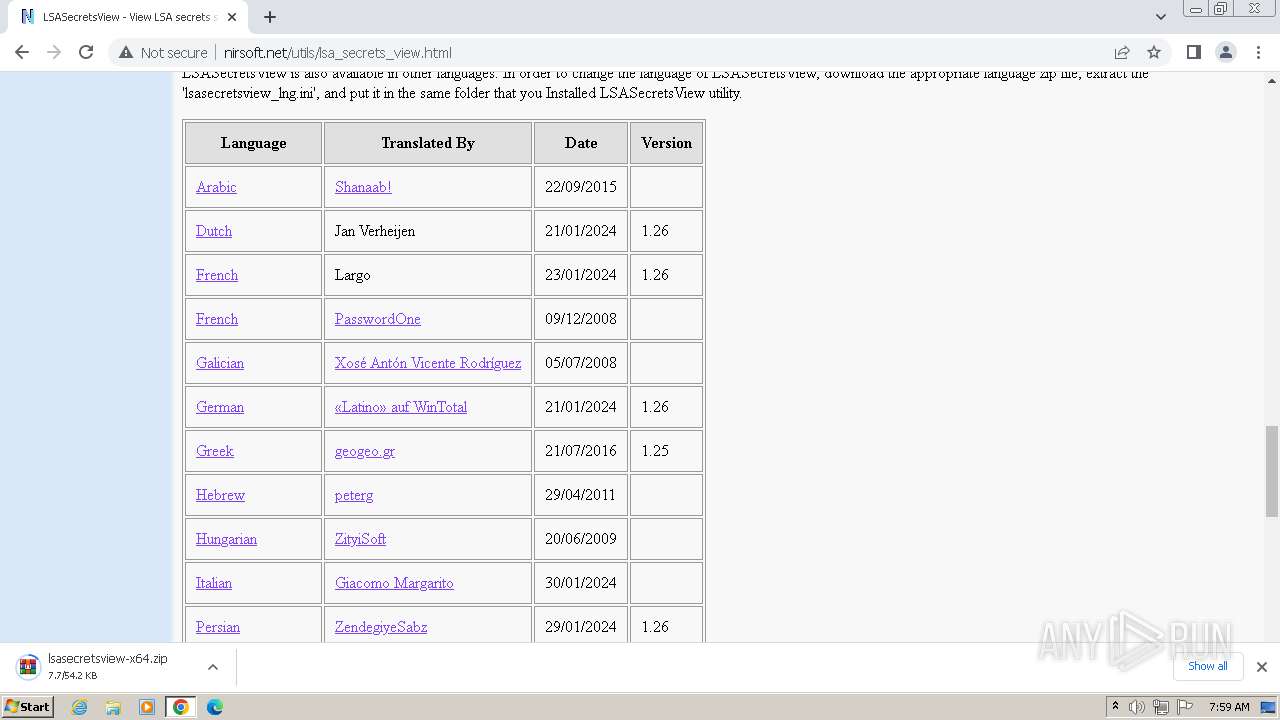Click the 7:59 AM taskbar clock
This screenshot has height=720, width=1280.
(x=1229, y=707)
